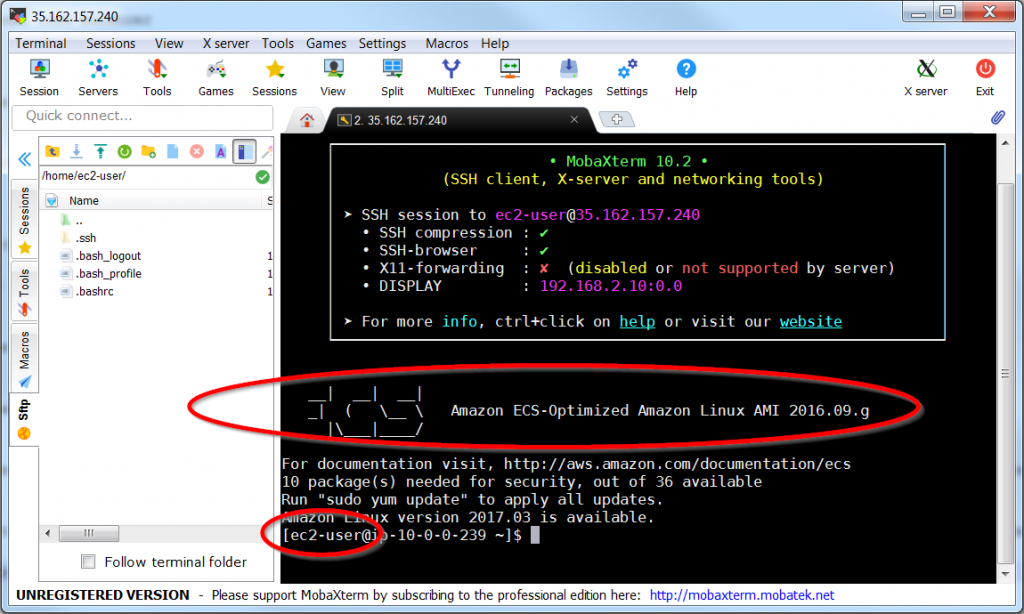1024x614 pixels.
Task: Collapse the sidebar with double chevron
Action: [24, 159]
